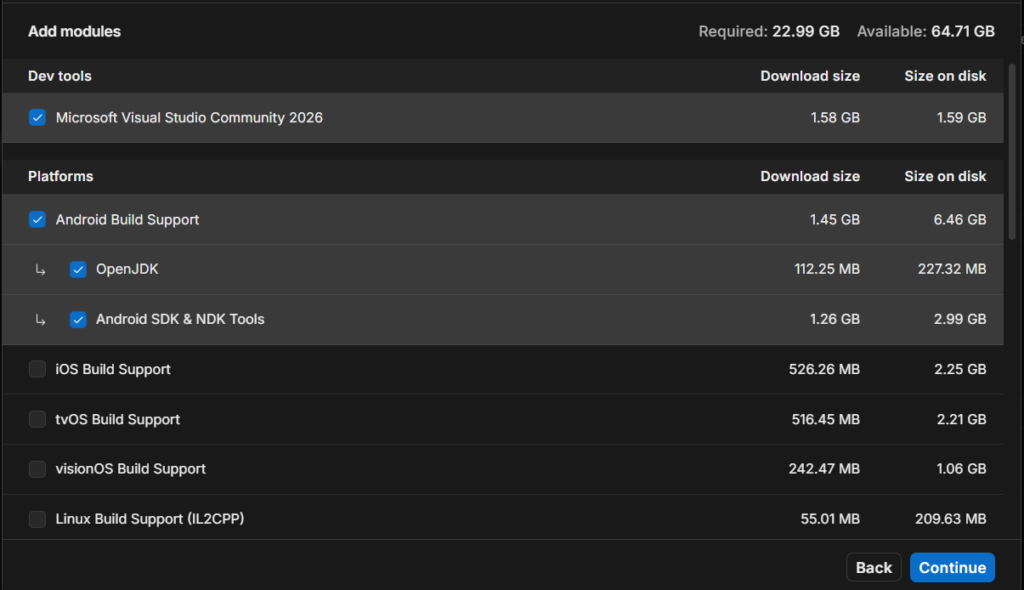Enable the tvOS Build Support checkbox
Screen dimensions: 1024x590
(37, 419)
